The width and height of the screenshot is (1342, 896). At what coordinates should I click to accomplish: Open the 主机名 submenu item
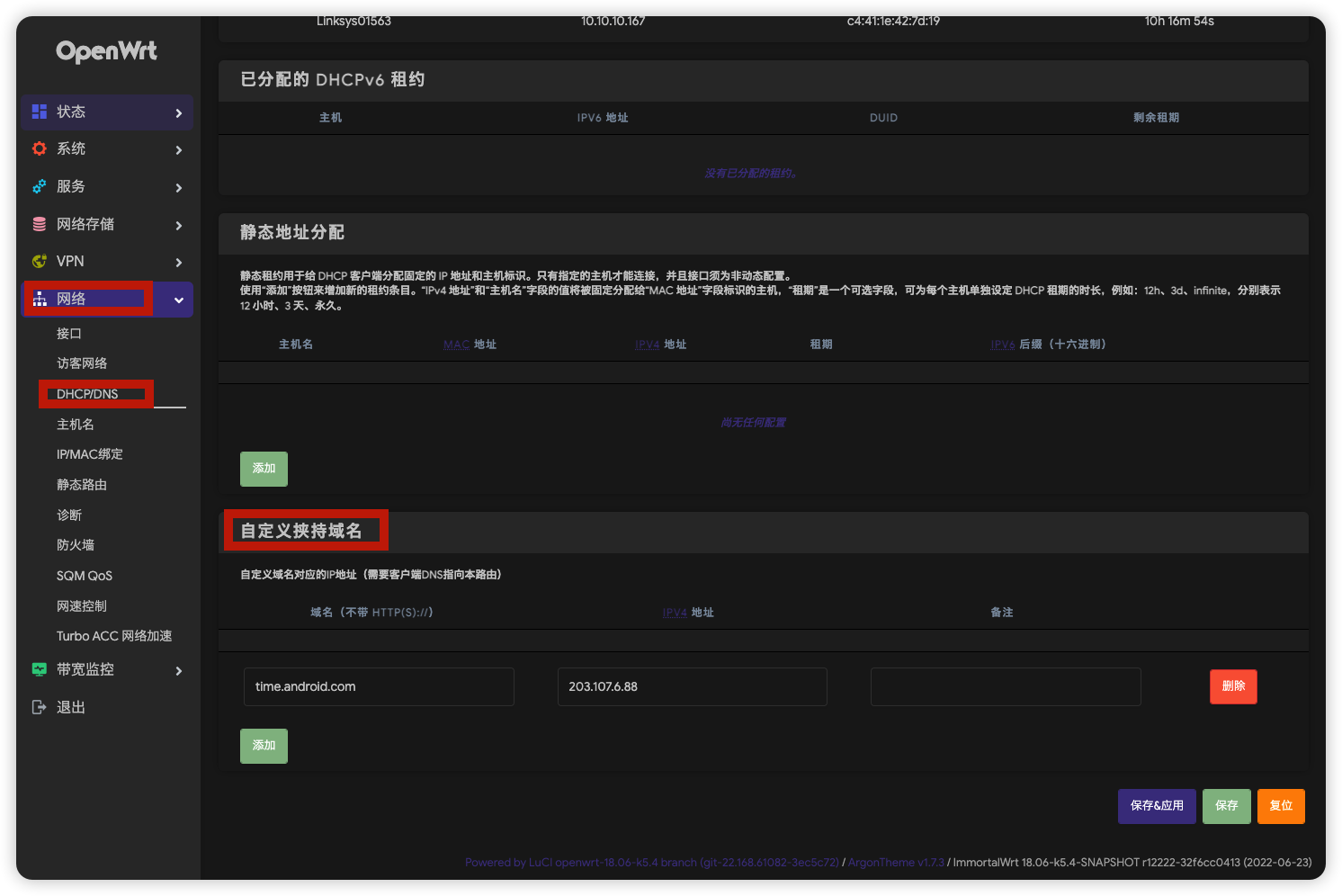pos(76,425)
